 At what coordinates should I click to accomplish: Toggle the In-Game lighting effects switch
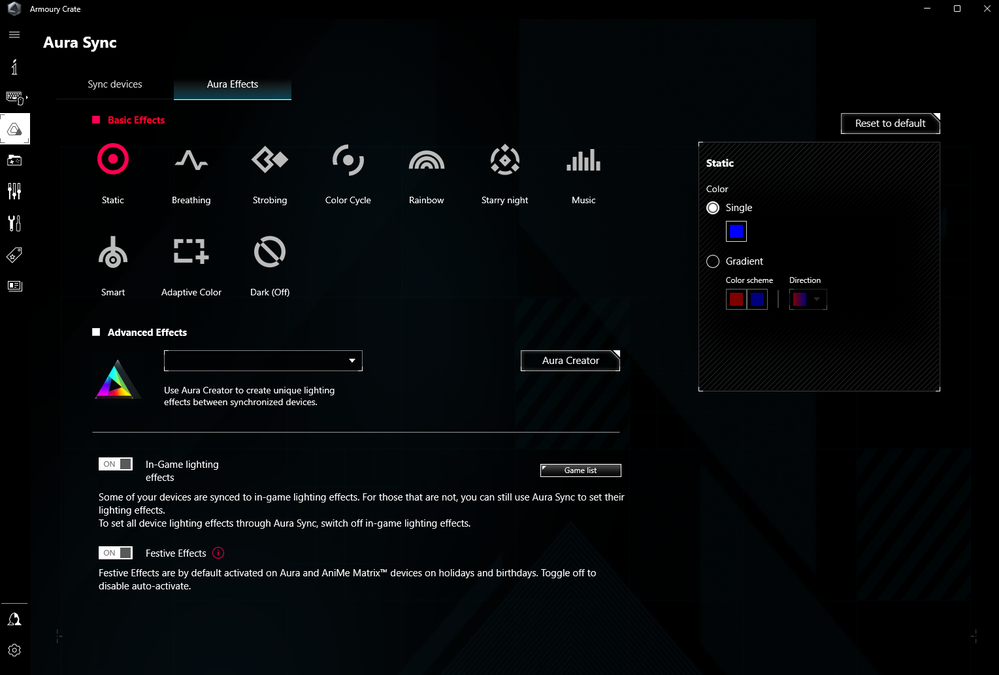point(115,464)
